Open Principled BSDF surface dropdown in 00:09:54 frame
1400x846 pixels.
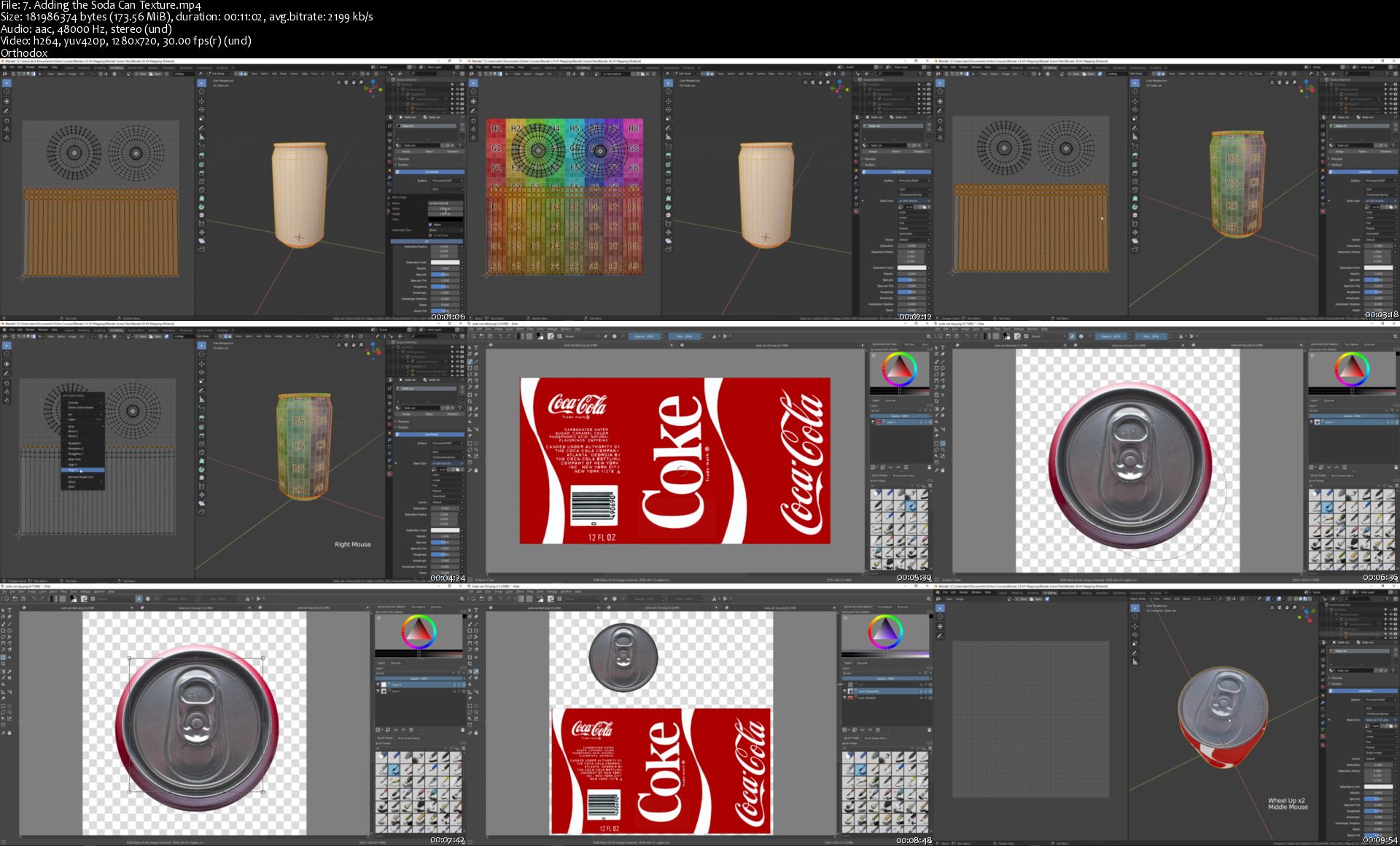tap(1380, 699)
